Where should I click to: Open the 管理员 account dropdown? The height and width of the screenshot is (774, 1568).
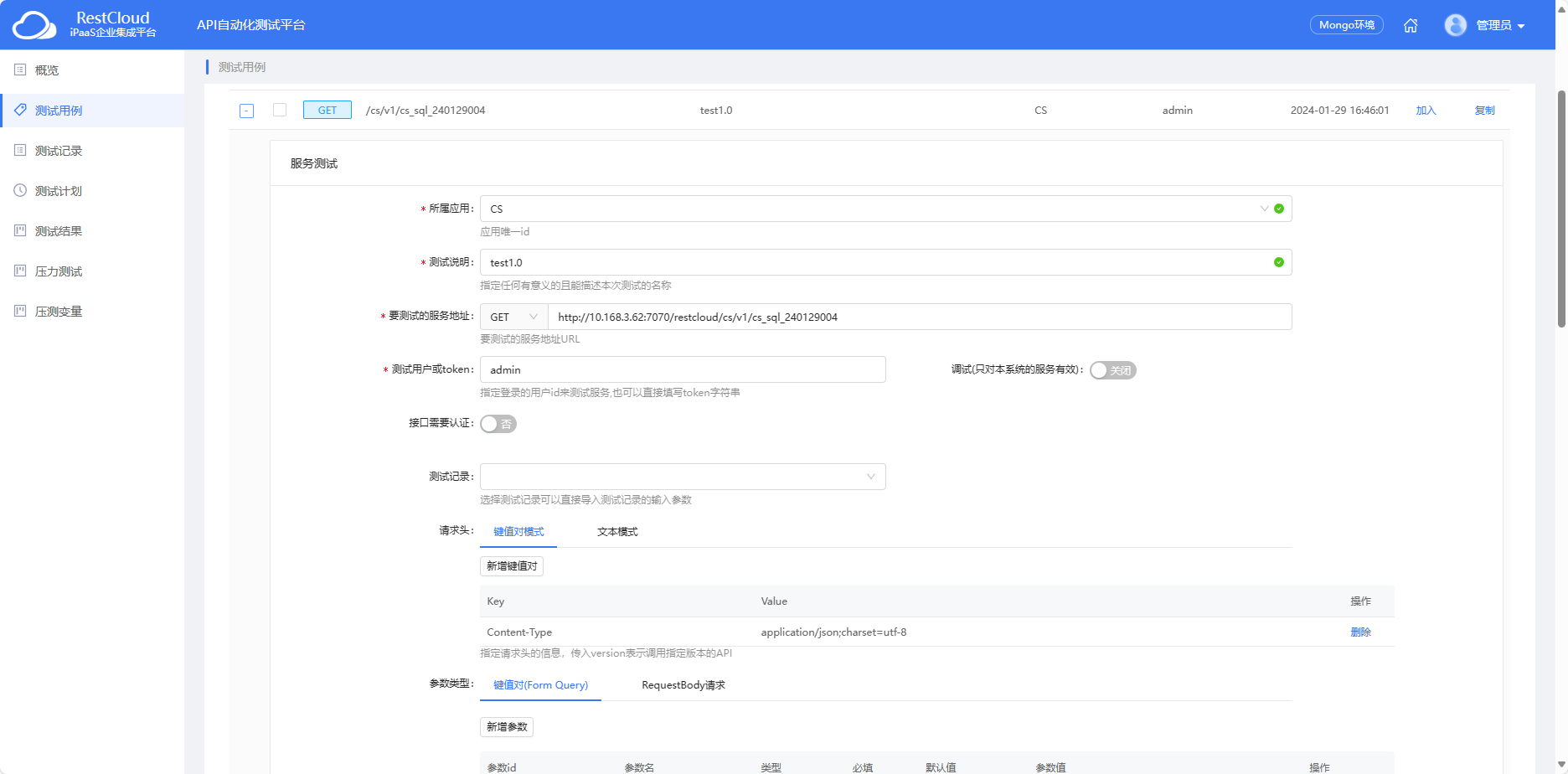tap(1498, 25)
